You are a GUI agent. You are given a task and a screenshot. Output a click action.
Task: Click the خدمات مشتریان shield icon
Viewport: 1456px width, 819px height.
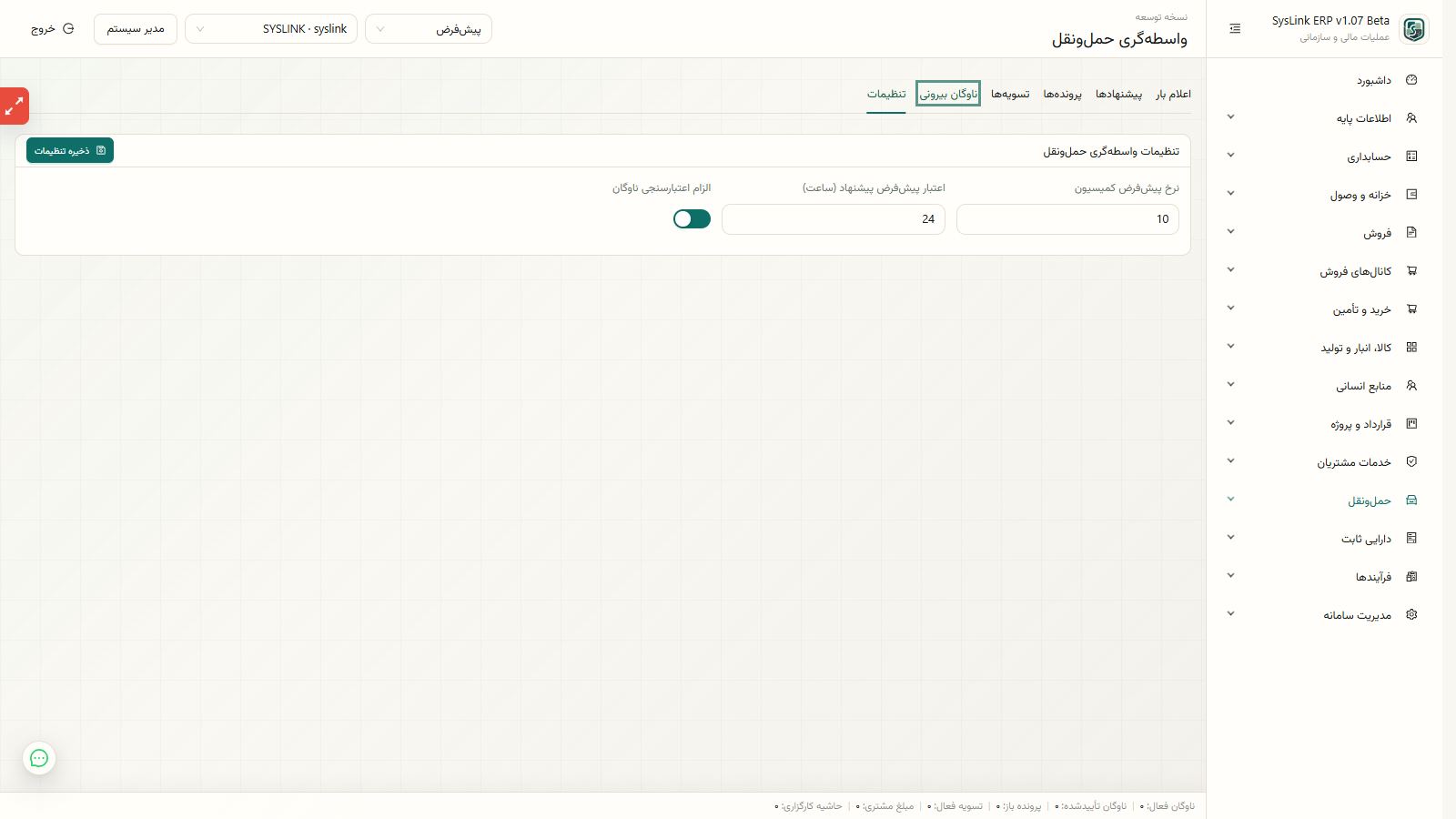[1411, 462]
